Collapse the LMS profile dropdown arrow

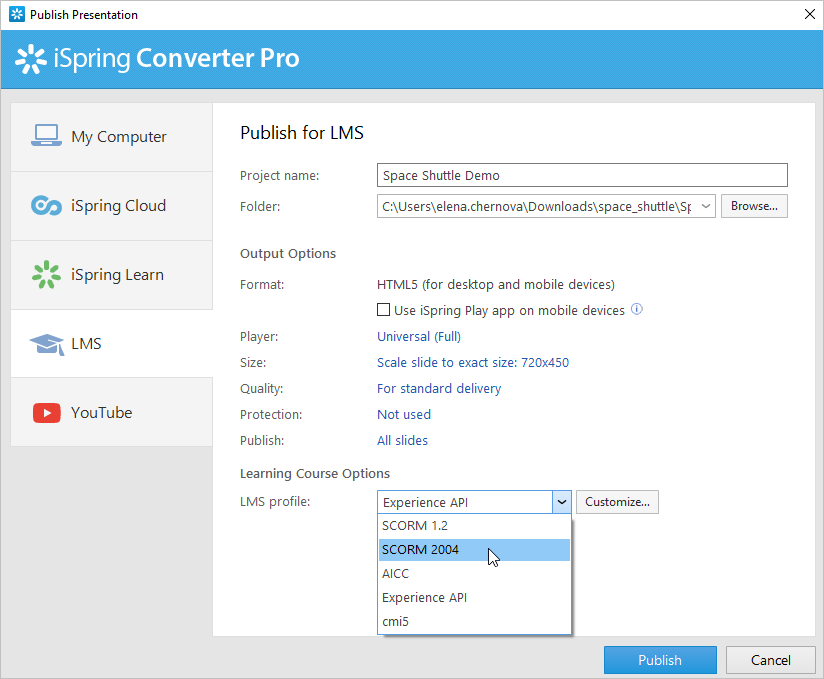pos(561,502)
